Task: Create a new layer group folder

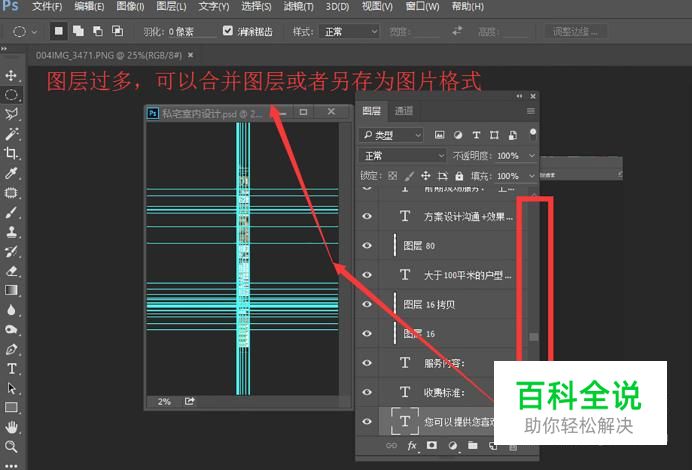Action: (473, 445)
